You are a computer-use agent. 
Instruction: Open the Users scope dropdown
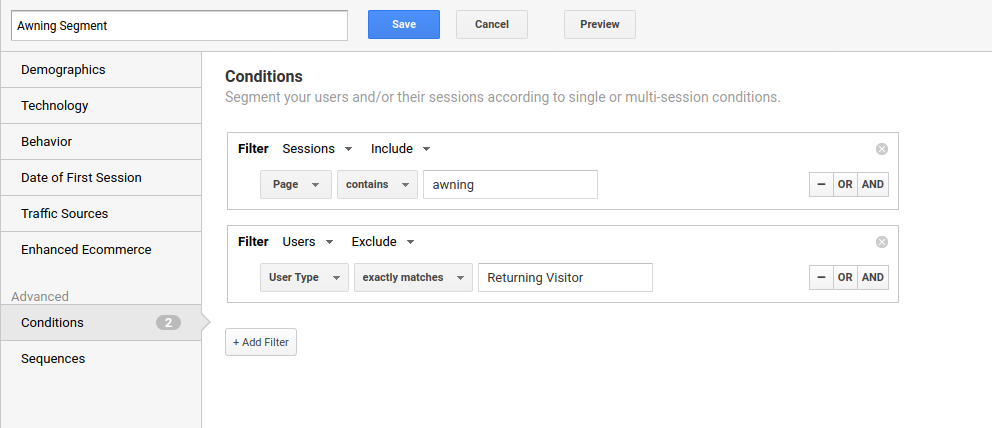pyautogui.click(x=307, y=242)
